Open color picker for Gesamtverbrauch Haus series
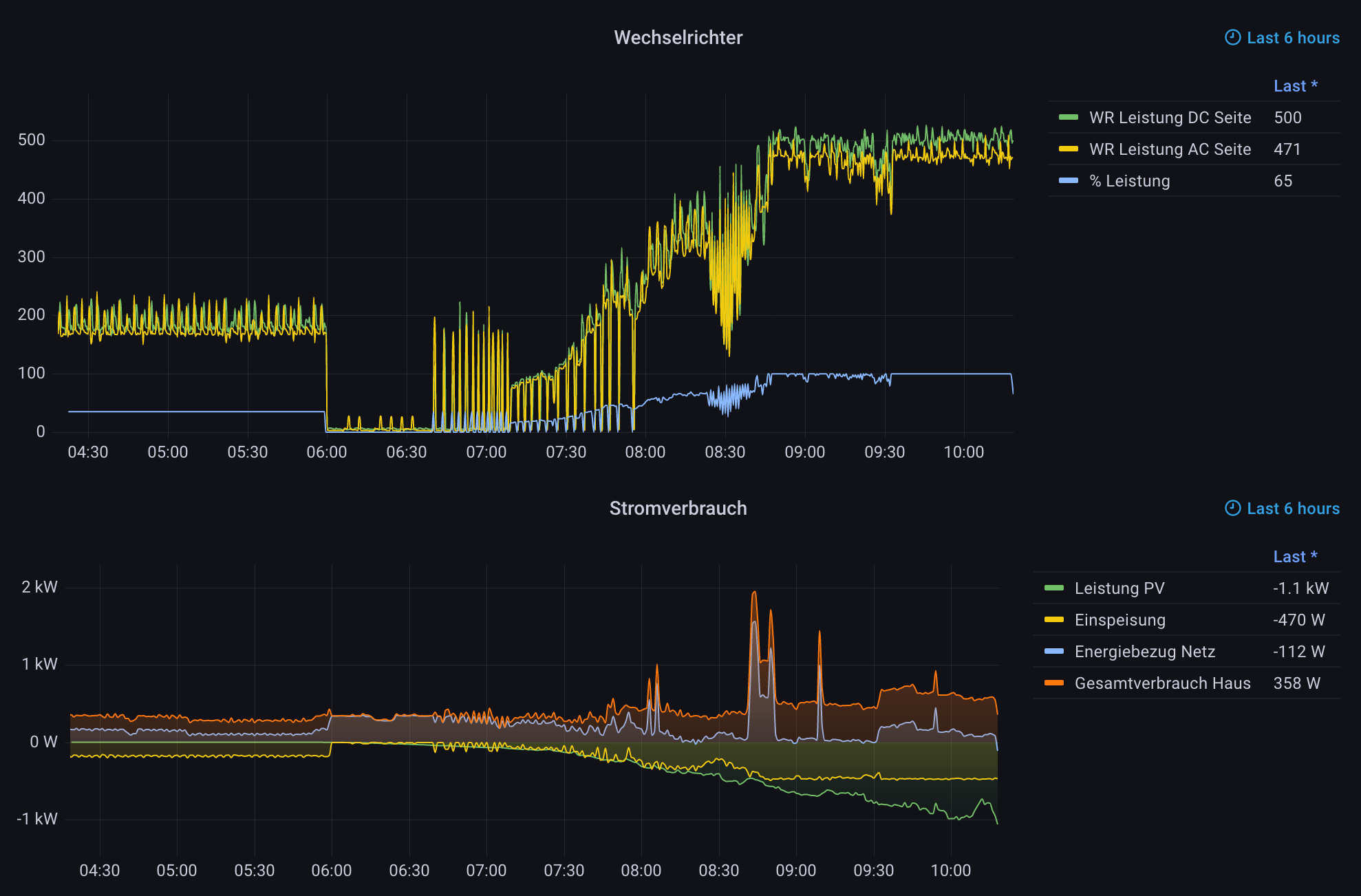This screenshot has width=1361, height=896. click(1054, 683)
